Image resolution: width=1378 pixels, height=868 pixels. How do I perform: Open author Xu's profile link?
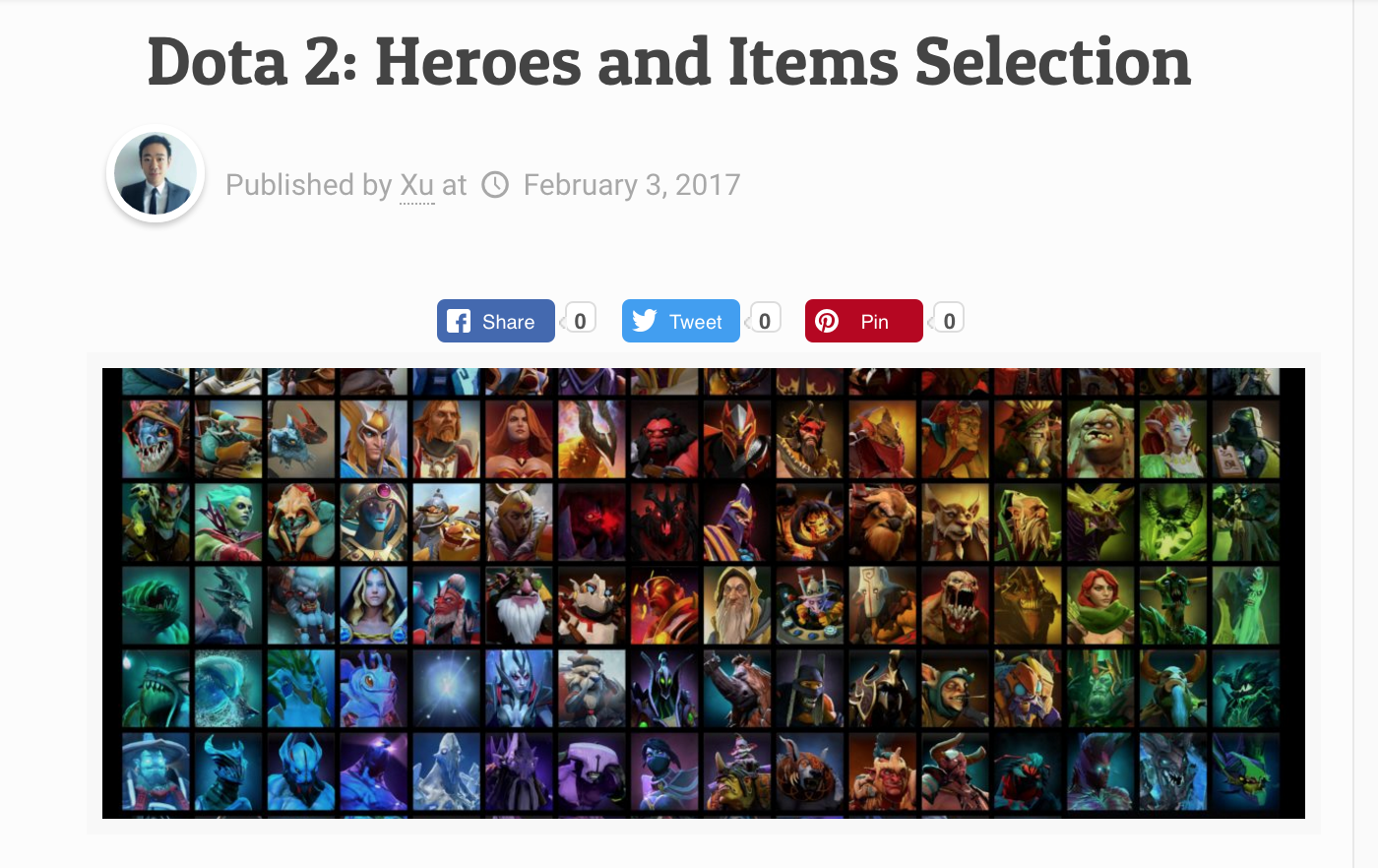point(416,185)
